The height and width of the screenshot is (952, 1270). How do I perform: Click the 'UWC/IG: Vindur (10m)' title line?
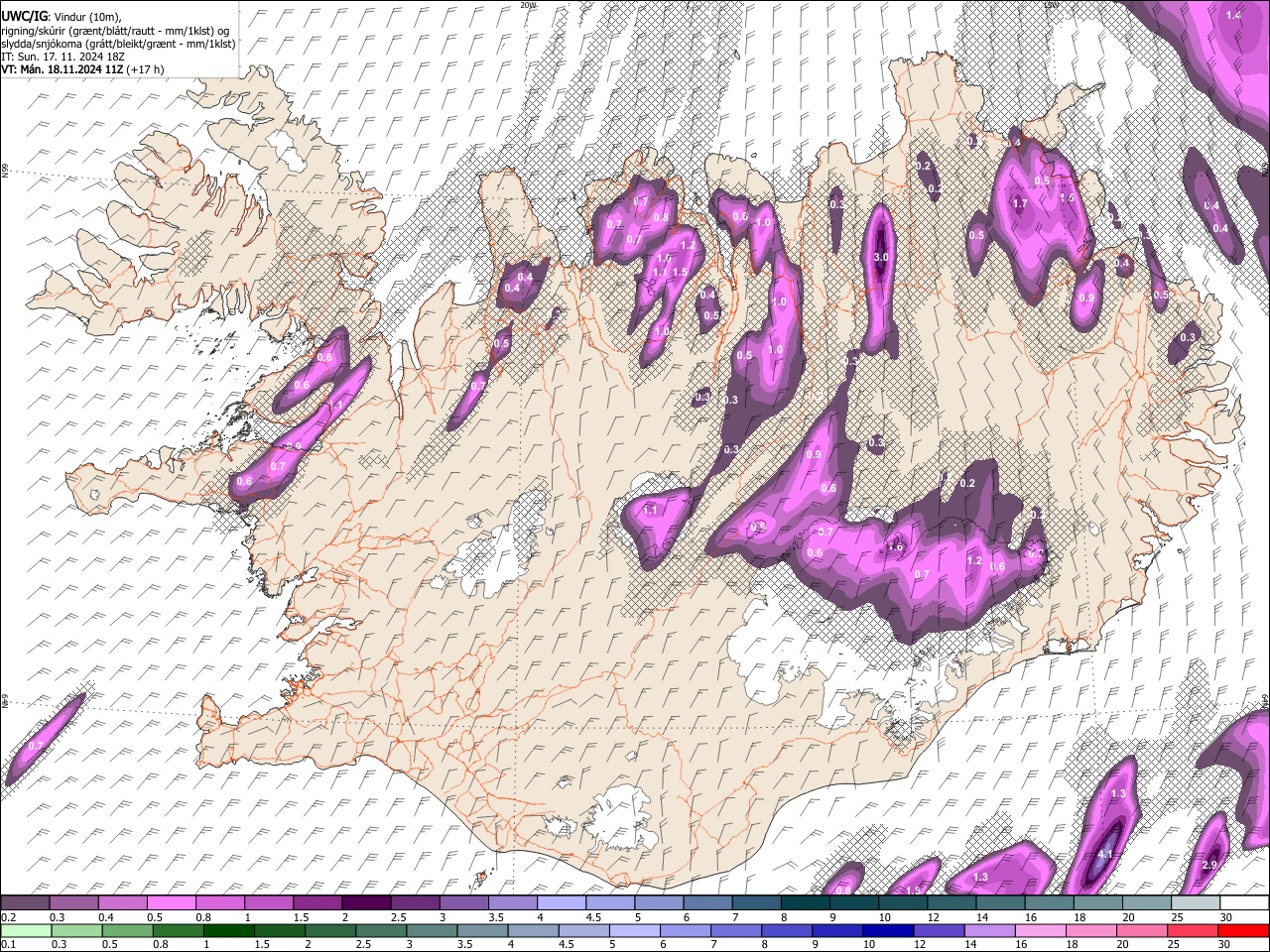pos(62,17)
